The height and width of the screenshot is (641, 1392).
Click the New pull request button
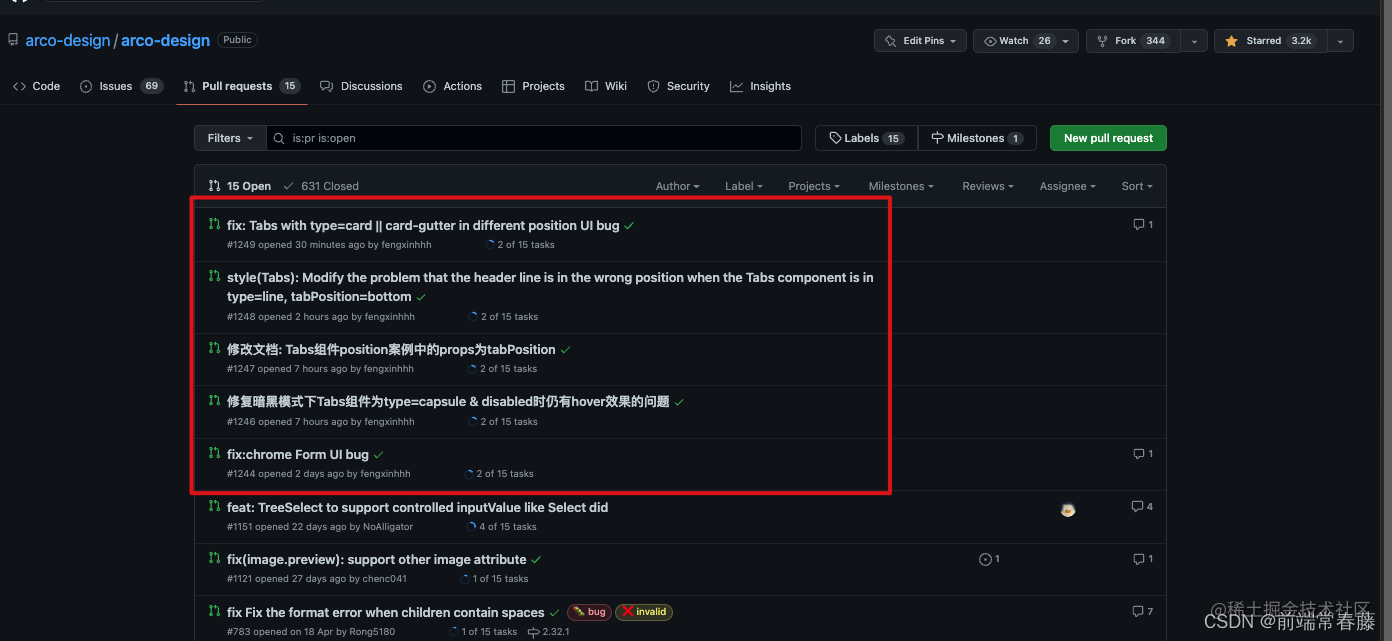[1107, 138]
